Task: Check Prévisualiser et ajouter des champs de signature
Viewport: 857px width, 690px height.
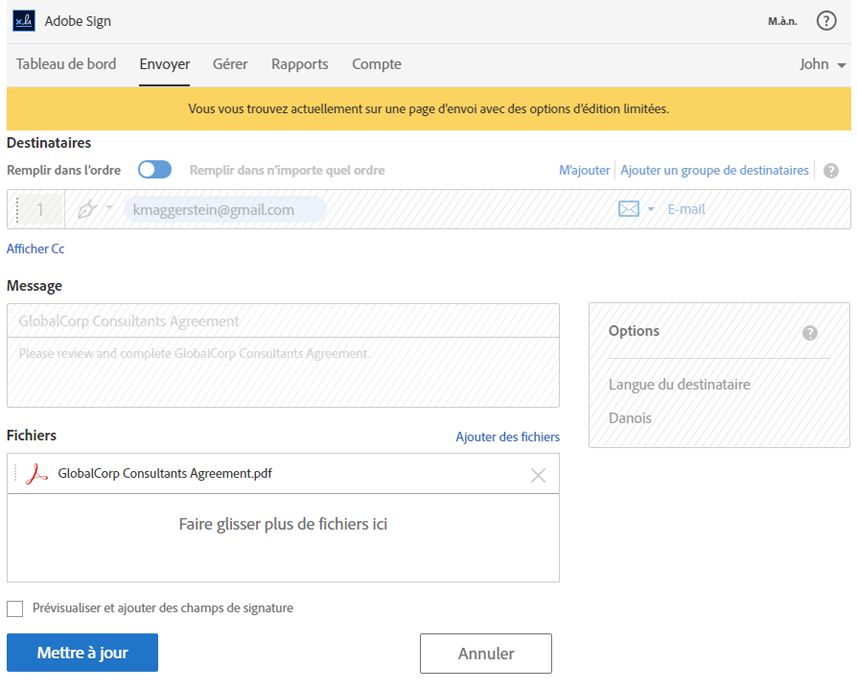Action: click(15, 609)
